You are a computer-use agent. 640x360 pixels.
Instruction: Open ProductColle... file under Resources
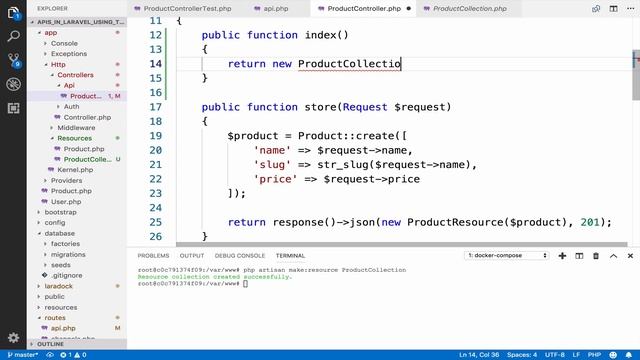click(x=87, y=159)
